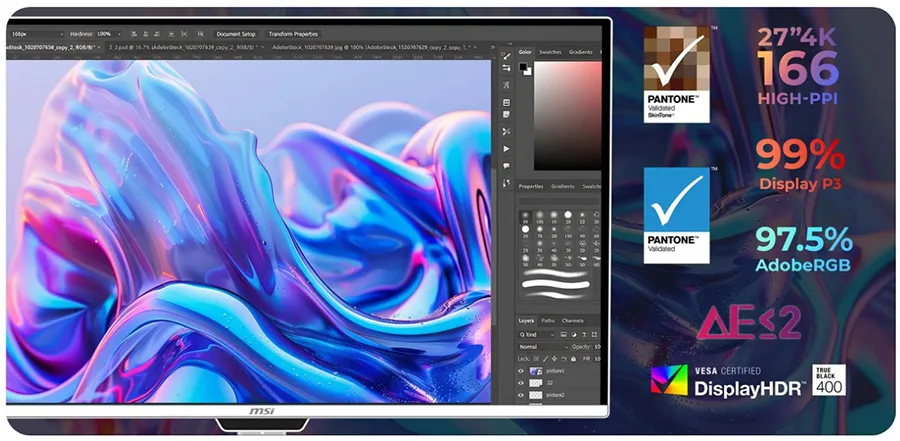Open the History arrows icon in the dock
This screenshot has width=900, height=441.
tap(506, 183)
